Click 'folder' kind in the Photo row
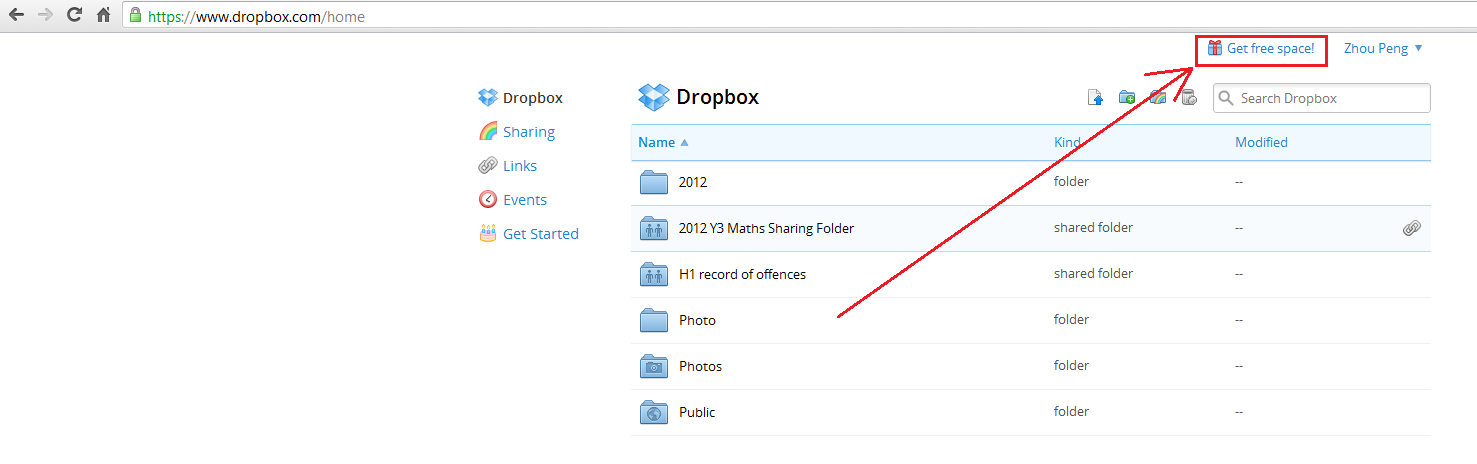Viewport: 1477px width, 464px height. point(1071,320)
